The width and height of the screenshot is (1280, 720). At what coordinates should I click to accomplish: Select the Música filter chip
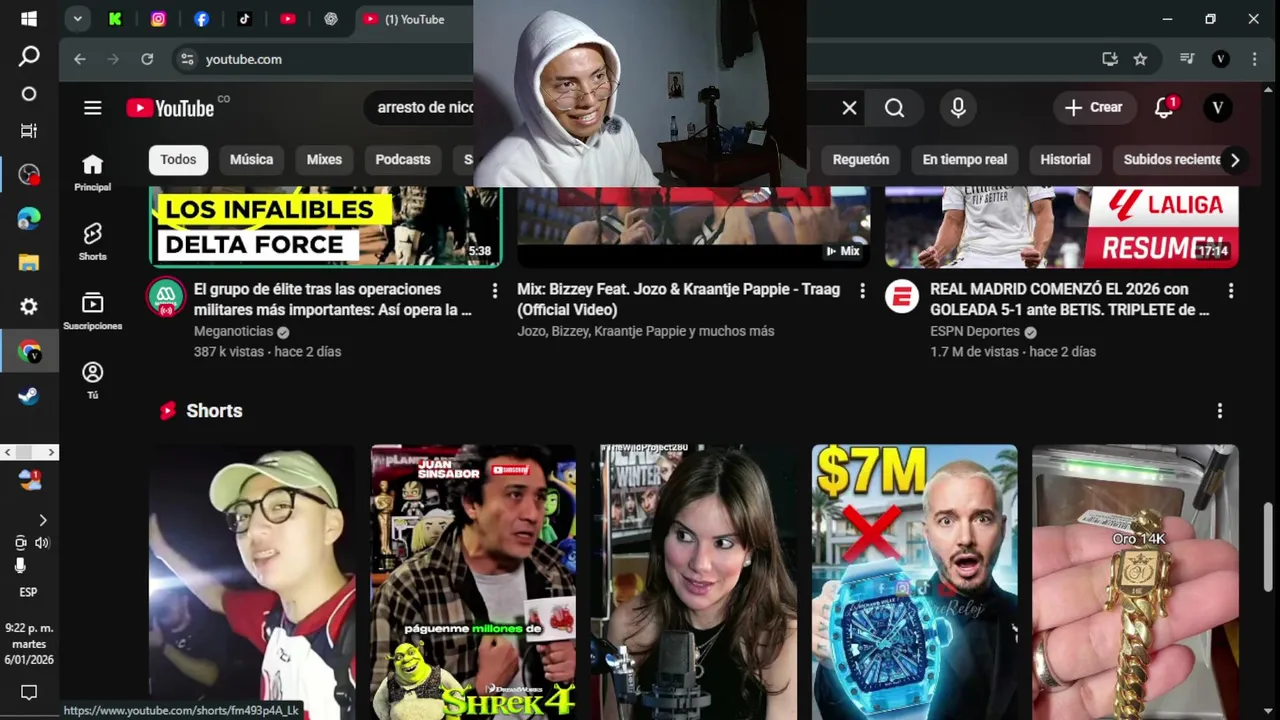click(x=251, y=160)
